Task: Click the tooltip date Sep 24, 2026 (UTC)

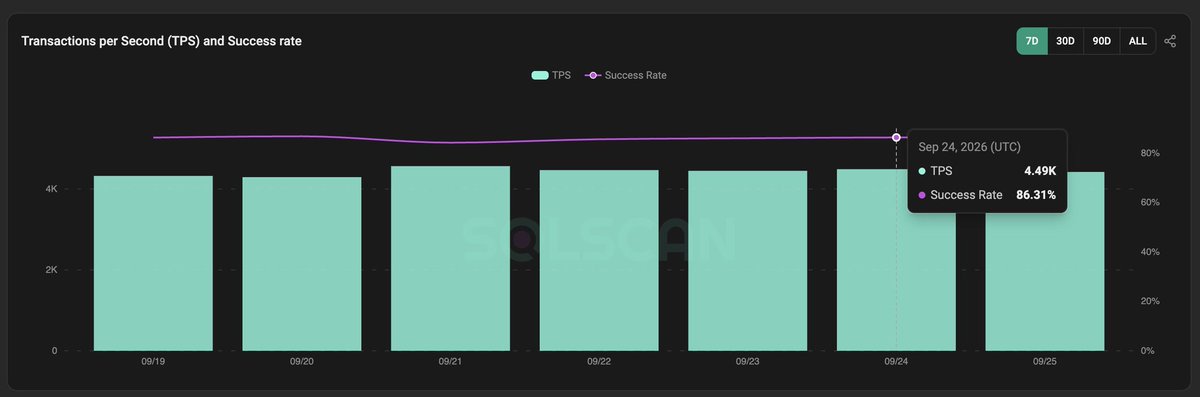Action: pyautogui.click(x=970, y=147)
